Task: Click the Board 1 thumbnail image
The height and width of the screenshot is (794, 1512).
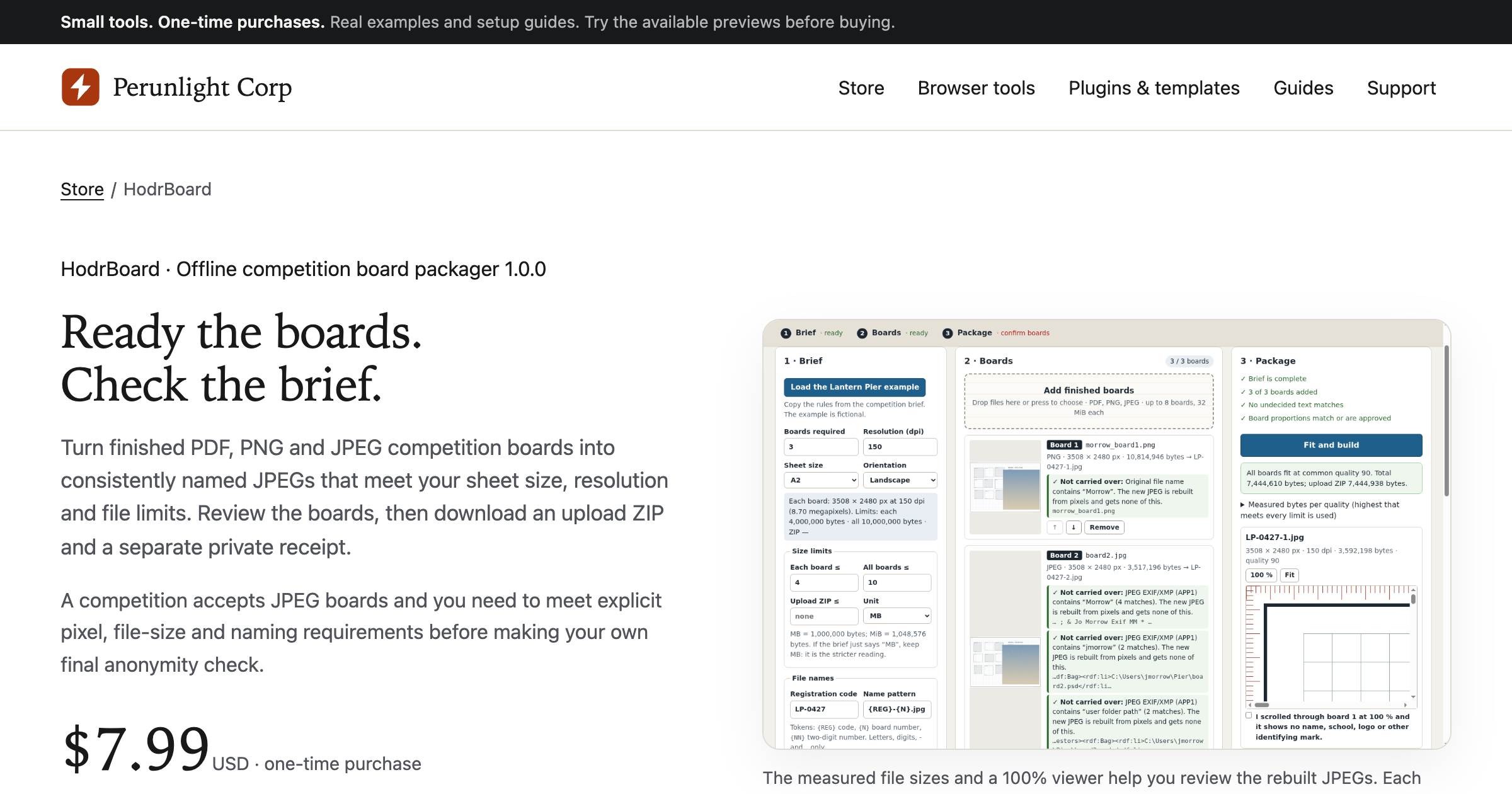Action: (1005, 487)
